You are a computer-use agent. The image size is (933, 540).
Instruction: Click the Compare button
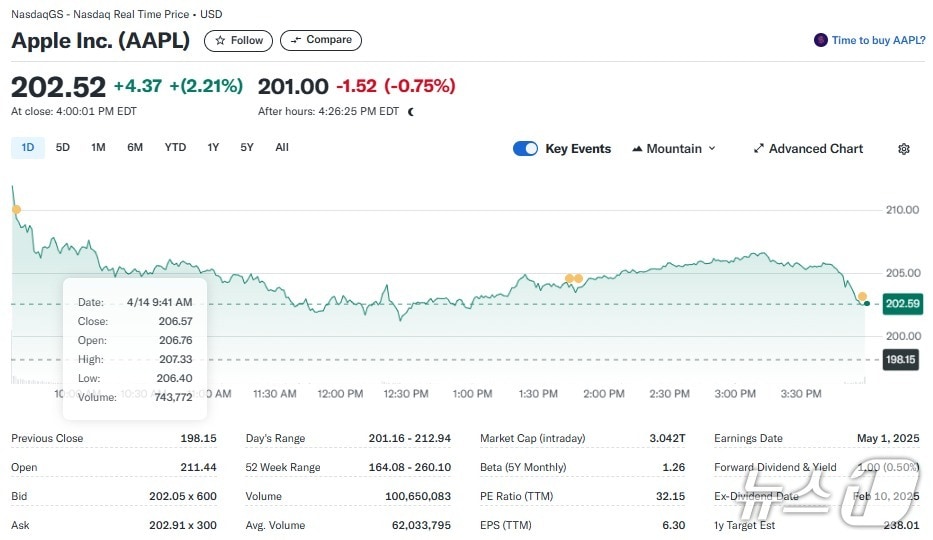320,40
